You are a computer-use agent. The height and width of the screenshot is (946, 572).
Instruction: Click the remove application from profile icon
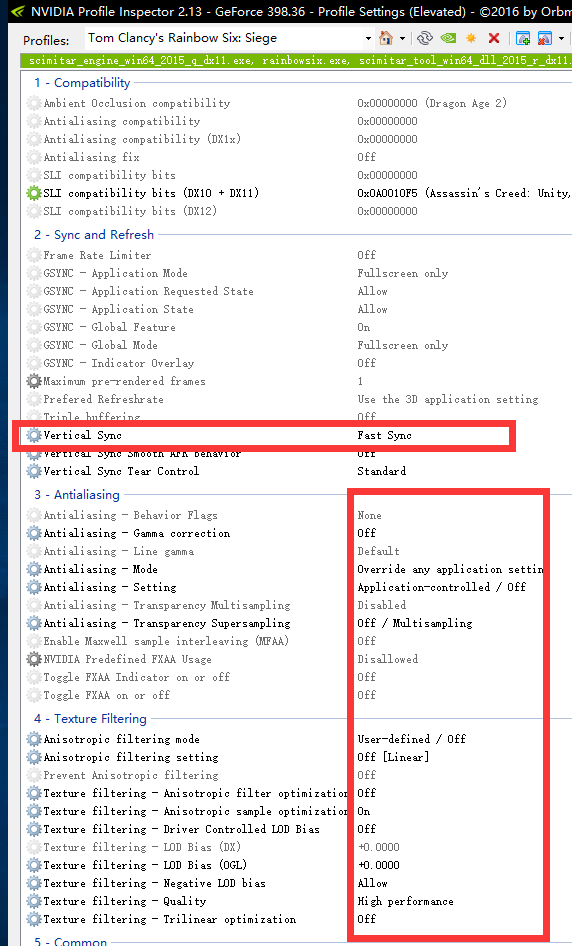point(545,39)
